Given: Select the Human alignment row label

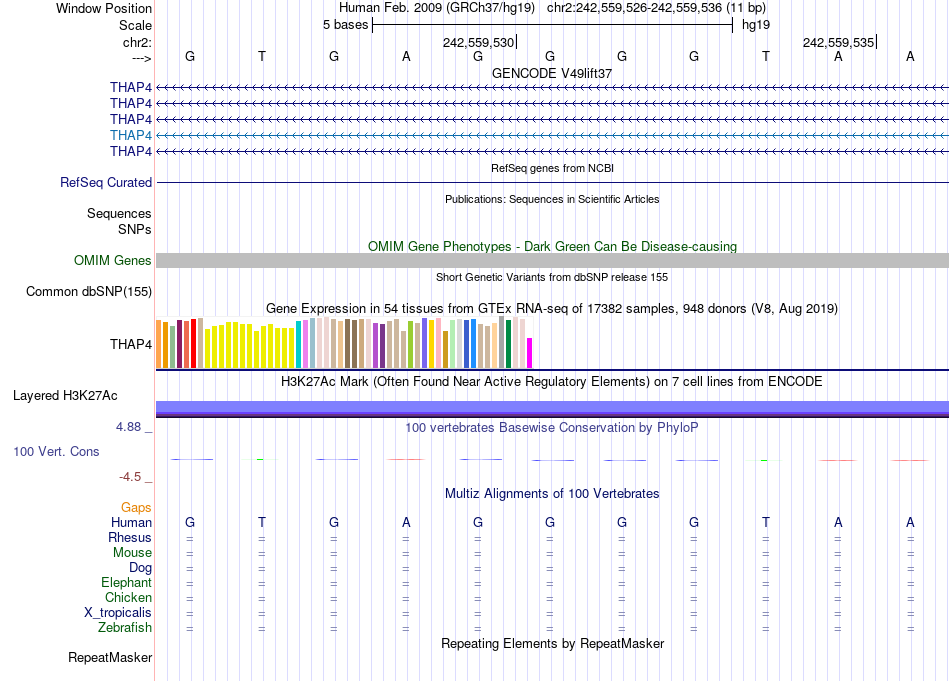Looking at the screenshot, I should [x=131, y=522].
